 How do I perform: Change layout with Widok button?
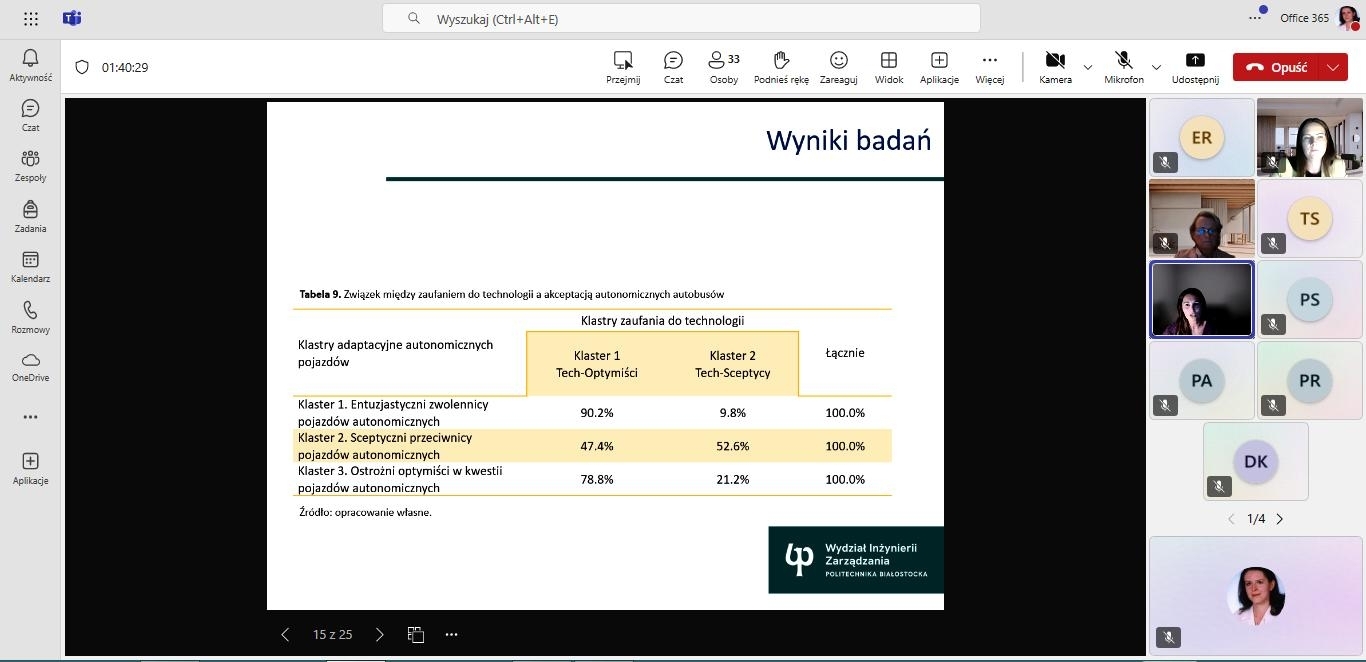coord(888,67)
